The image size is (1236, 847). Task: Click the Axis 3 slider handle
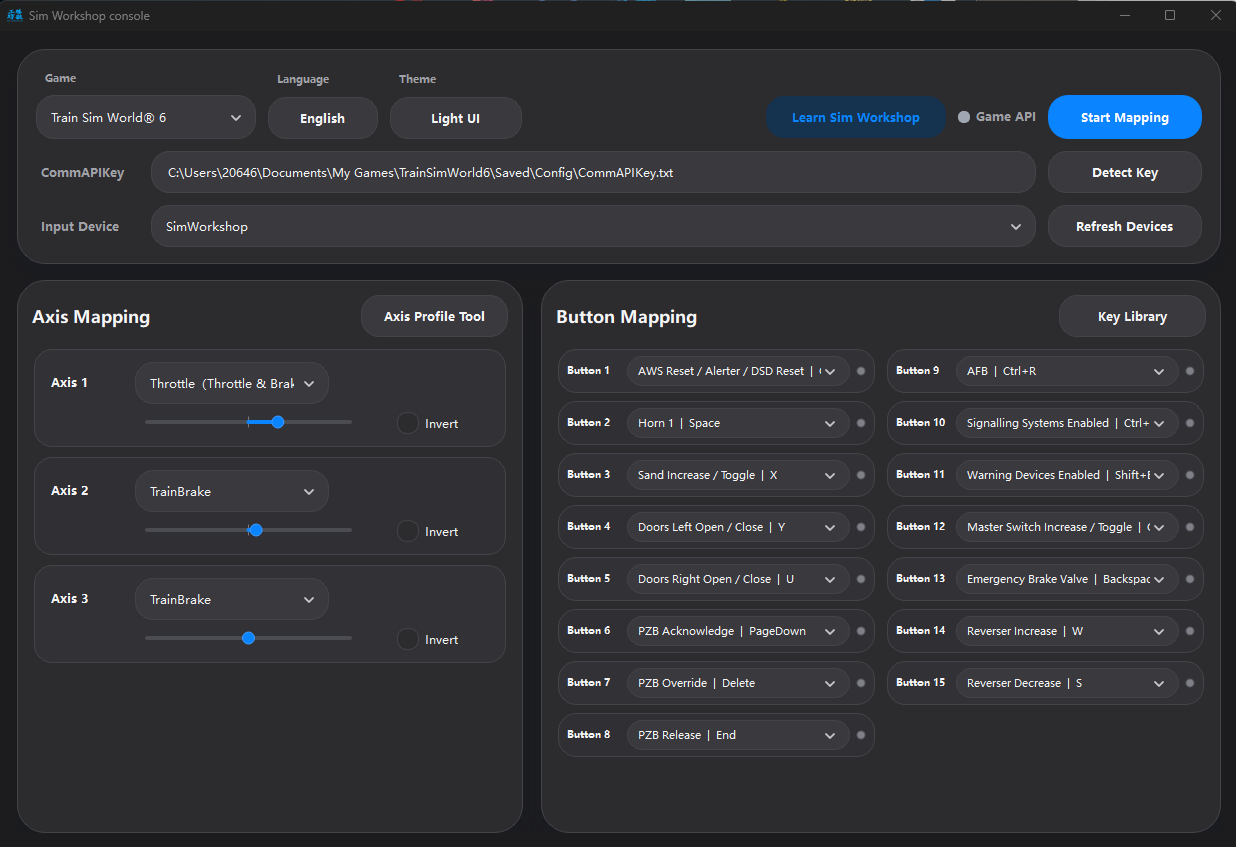click(248, 638)
